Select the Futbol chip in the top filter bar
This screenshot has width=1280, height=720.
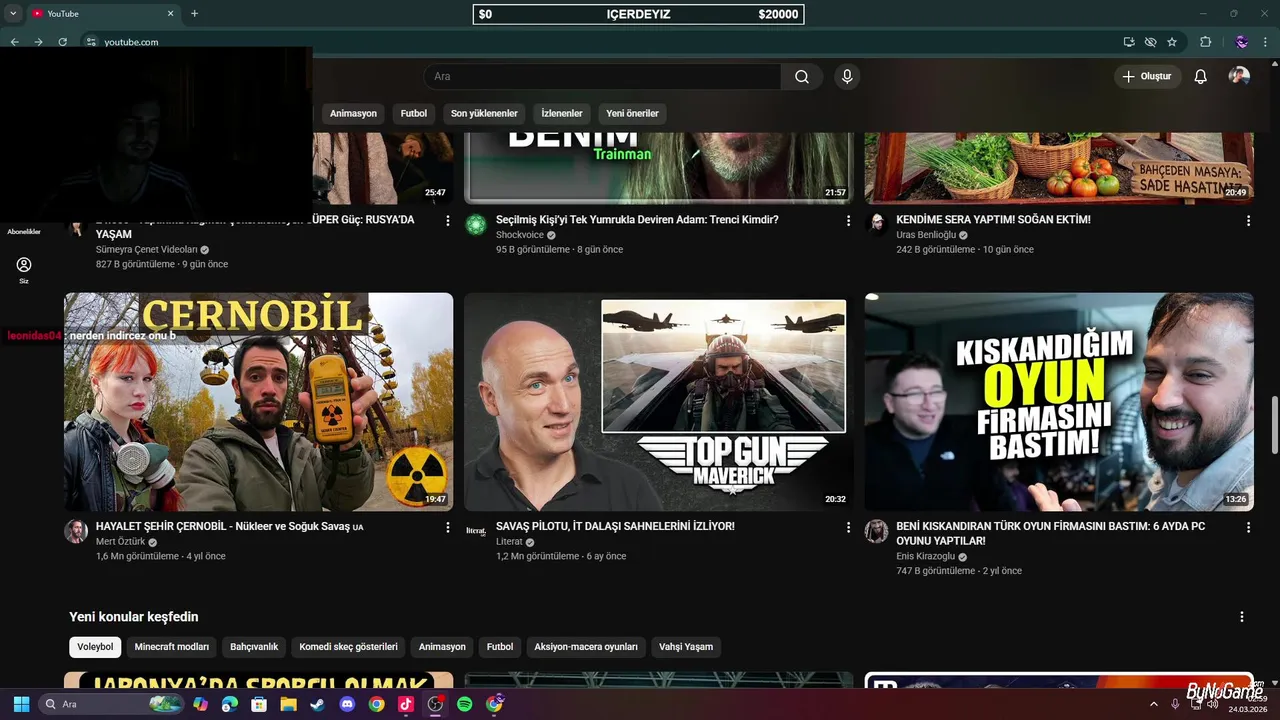coord(414,114)
